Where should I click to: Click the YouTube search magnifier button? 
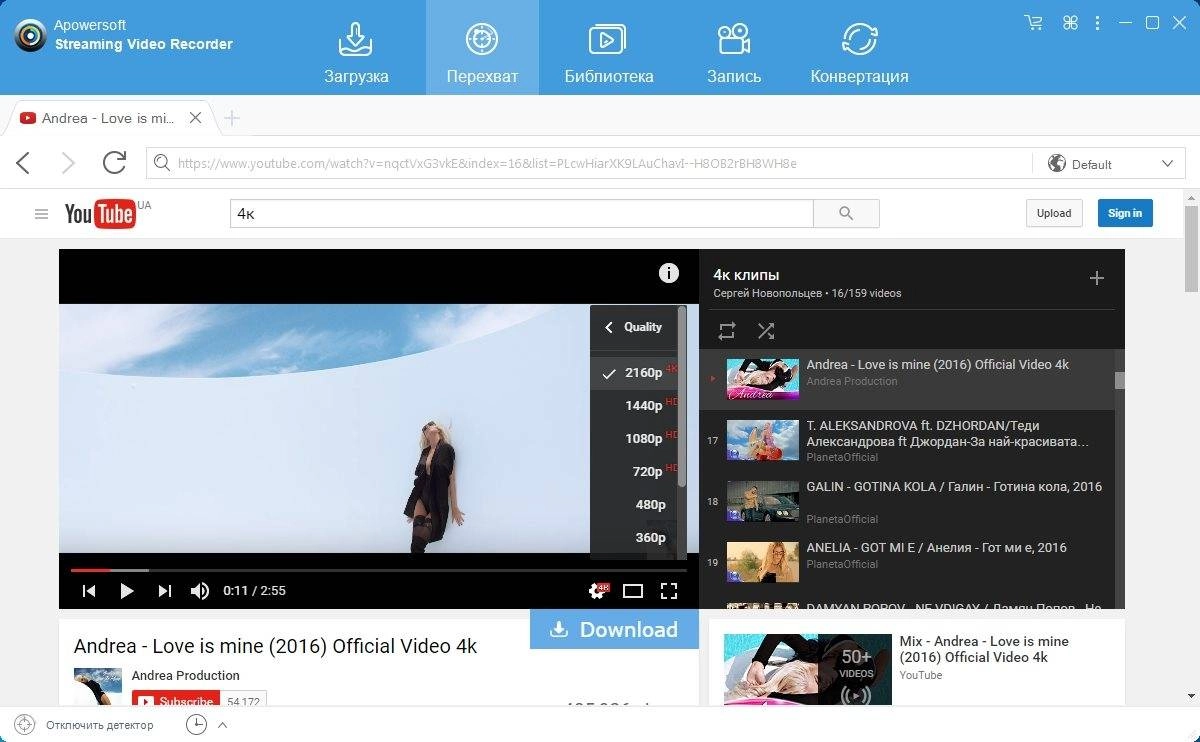click(846, 213)
